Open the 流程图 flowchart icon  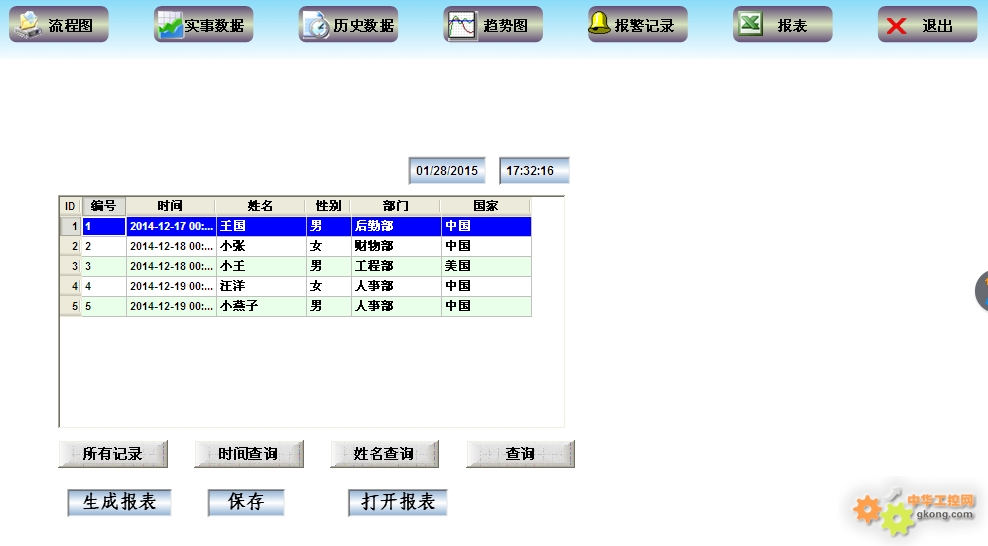28,25
